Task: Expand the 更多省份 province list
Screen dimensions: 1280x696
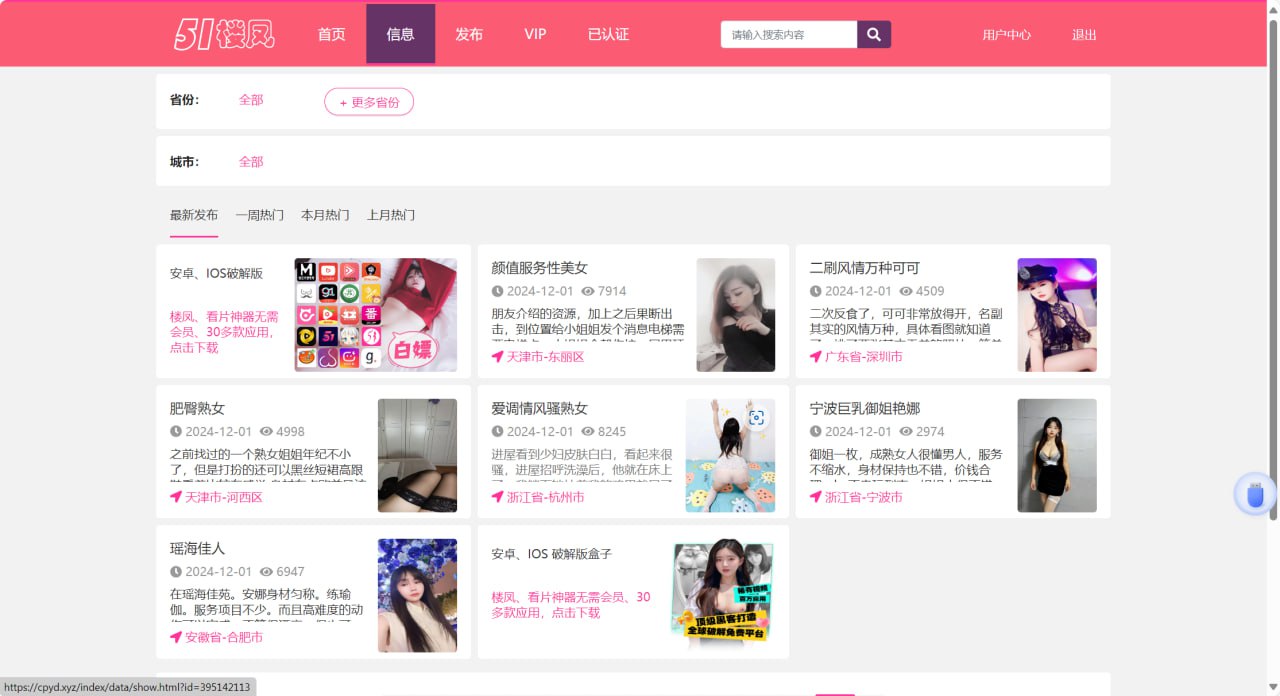Action: [x=369, y=102]
